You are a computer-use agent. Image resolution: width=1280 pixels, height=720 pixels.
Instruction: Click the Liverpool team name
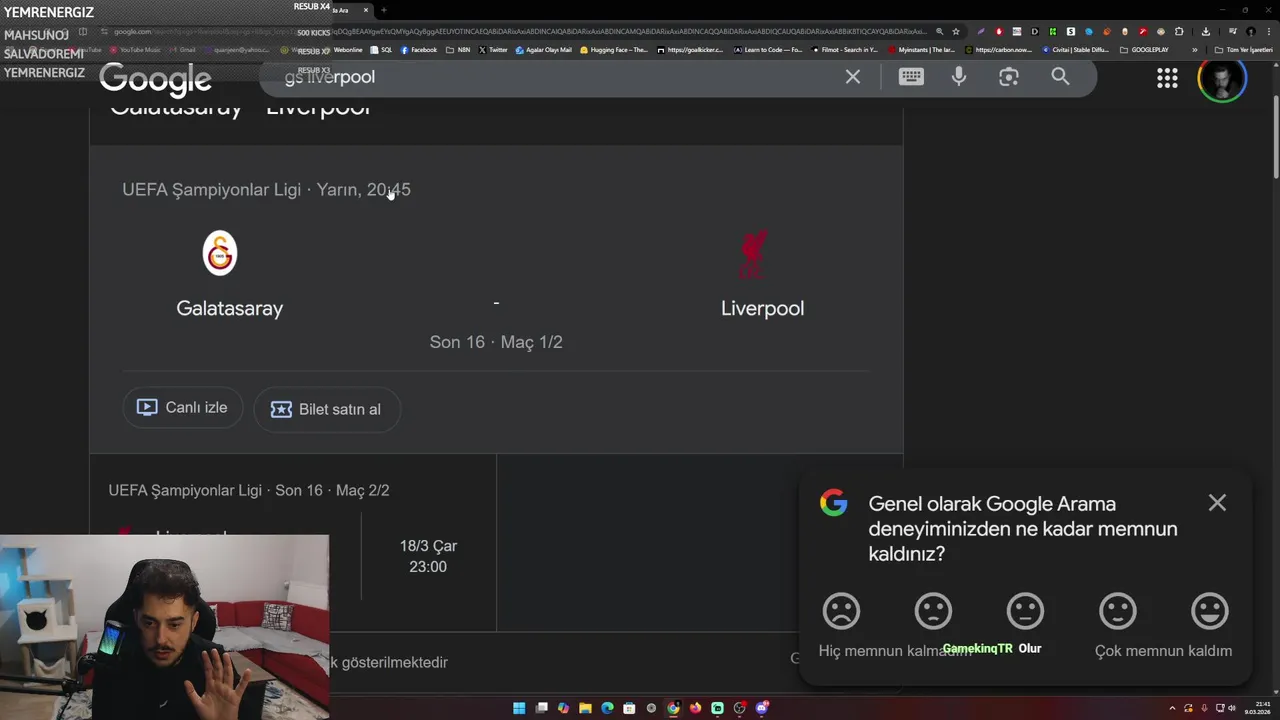762,308
